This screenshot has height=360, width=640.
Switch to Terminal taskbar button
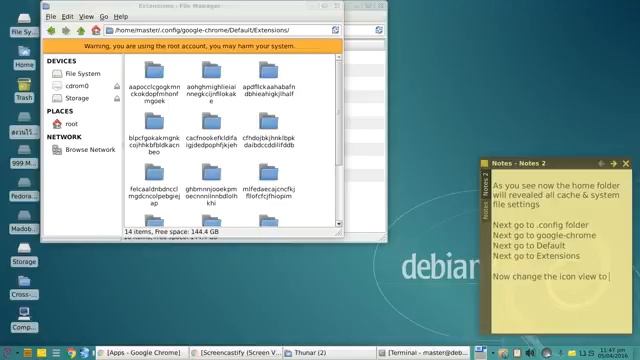[x=423, y=353]
